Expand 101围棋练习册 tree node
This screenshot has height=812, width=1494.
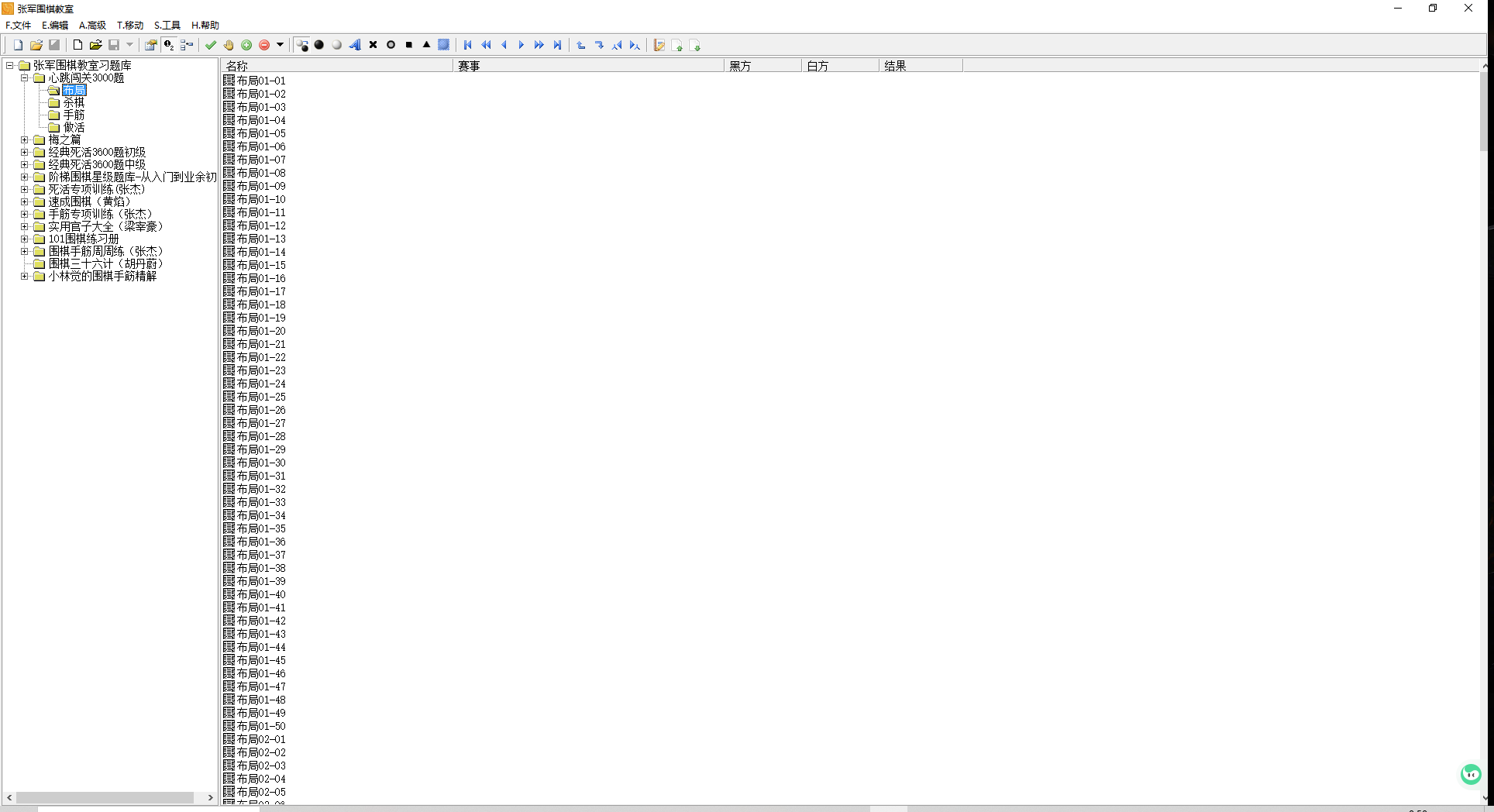pyautogui.click(x=25, y=239)
